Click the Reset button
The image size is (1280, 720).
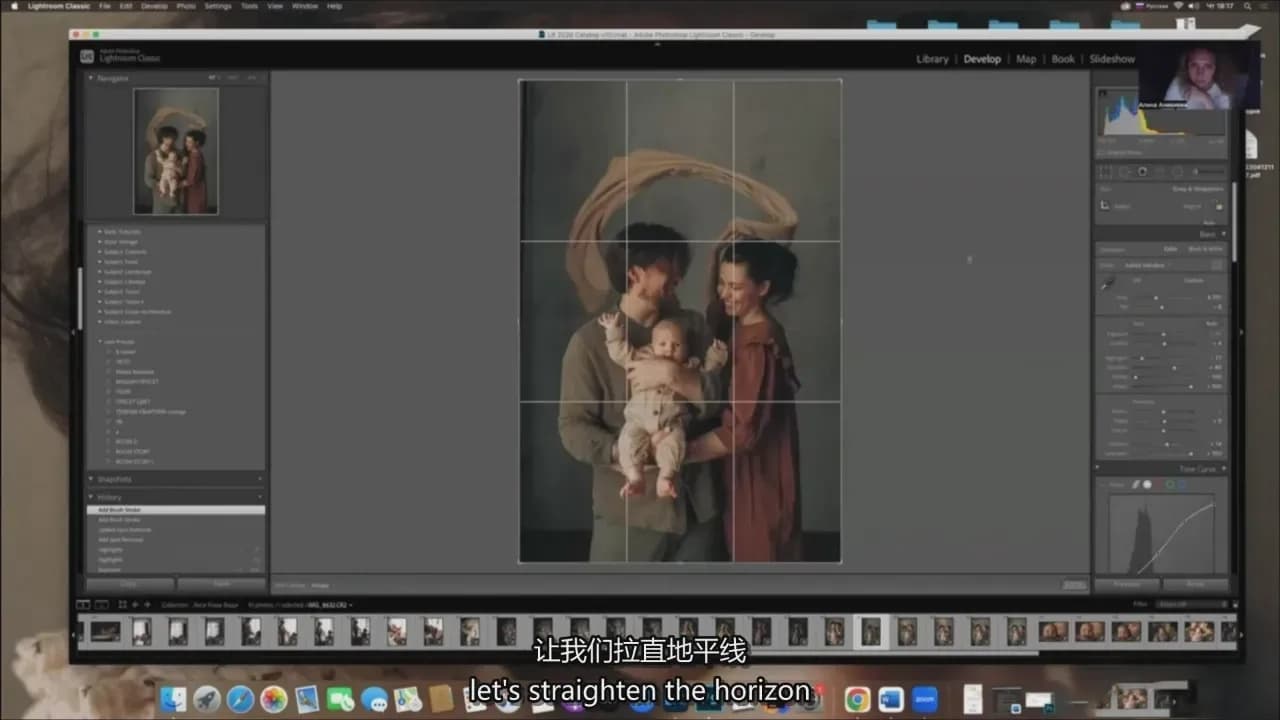tap(1195, 584)
